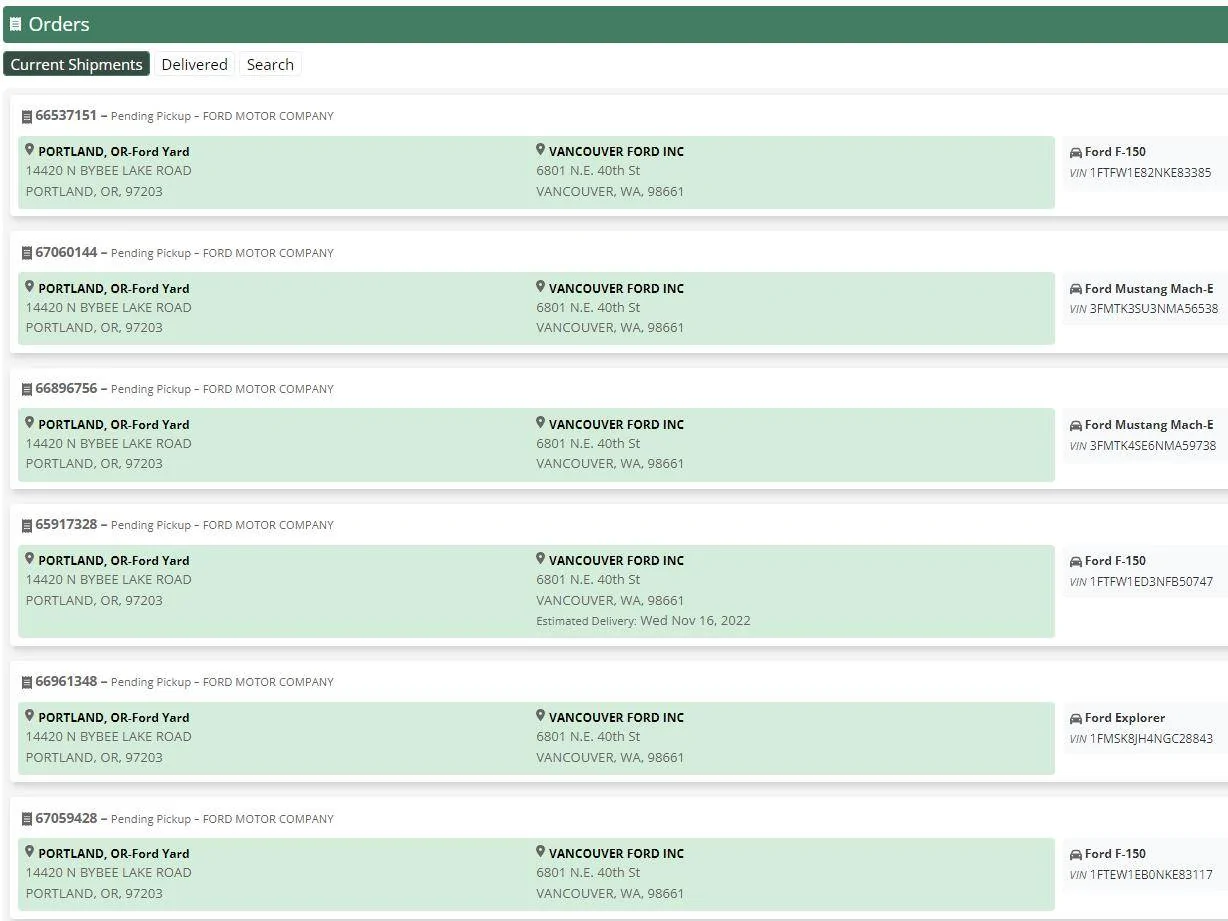This screenshot has height=921, width=1228.
Task: Click the order icon beside 67059428
Action: (x=27, y=819)
